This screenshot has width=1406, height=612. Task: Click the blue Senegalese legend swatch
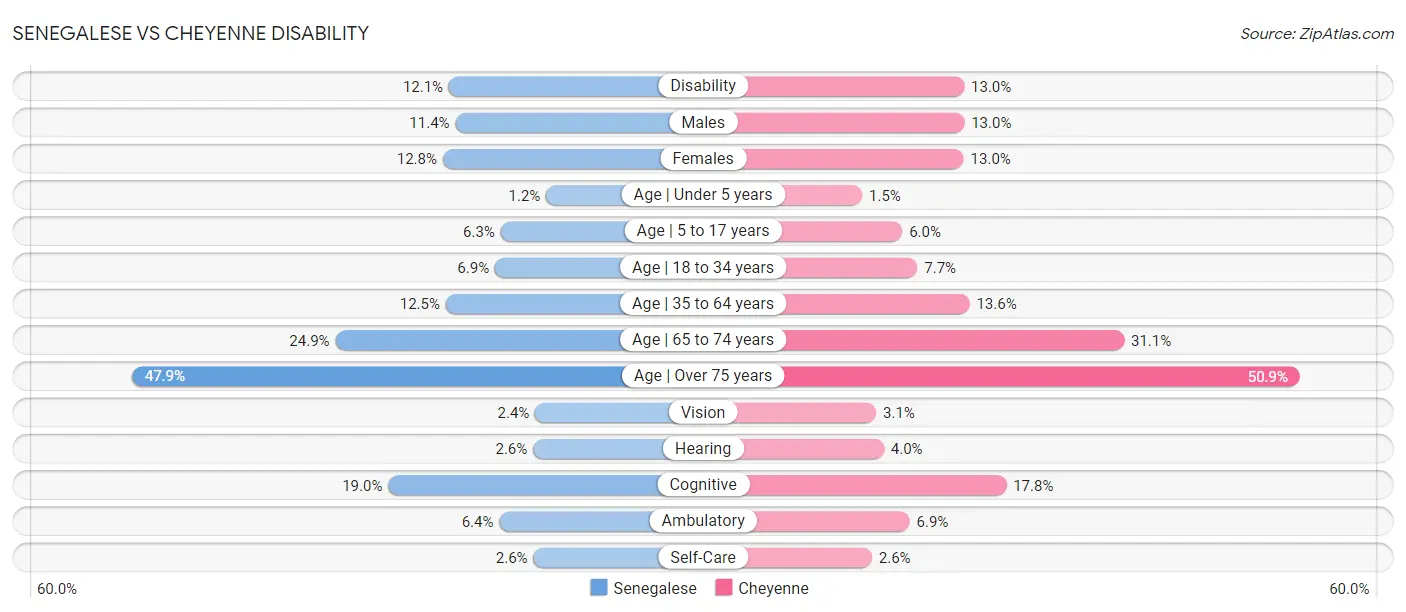(x=599, y=588)
